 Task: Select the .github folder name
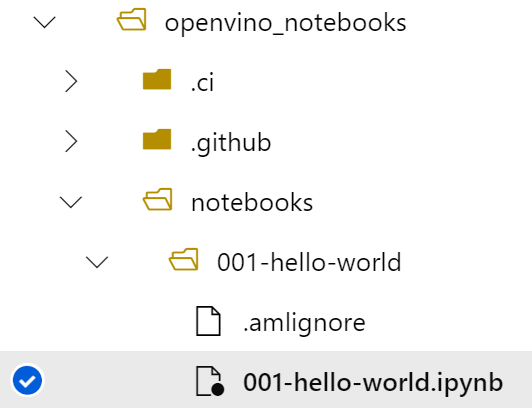(231, 142)
